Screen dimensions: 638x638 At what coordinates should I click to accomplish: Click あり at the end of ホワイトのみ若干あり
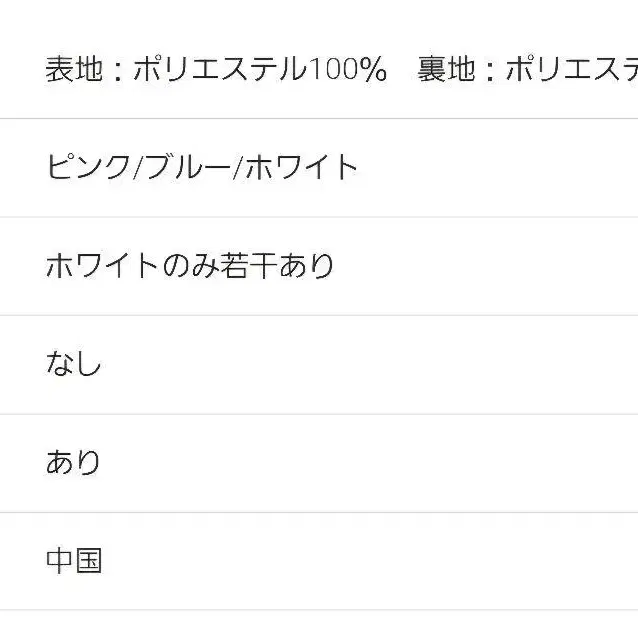click(x=306, y=266)
